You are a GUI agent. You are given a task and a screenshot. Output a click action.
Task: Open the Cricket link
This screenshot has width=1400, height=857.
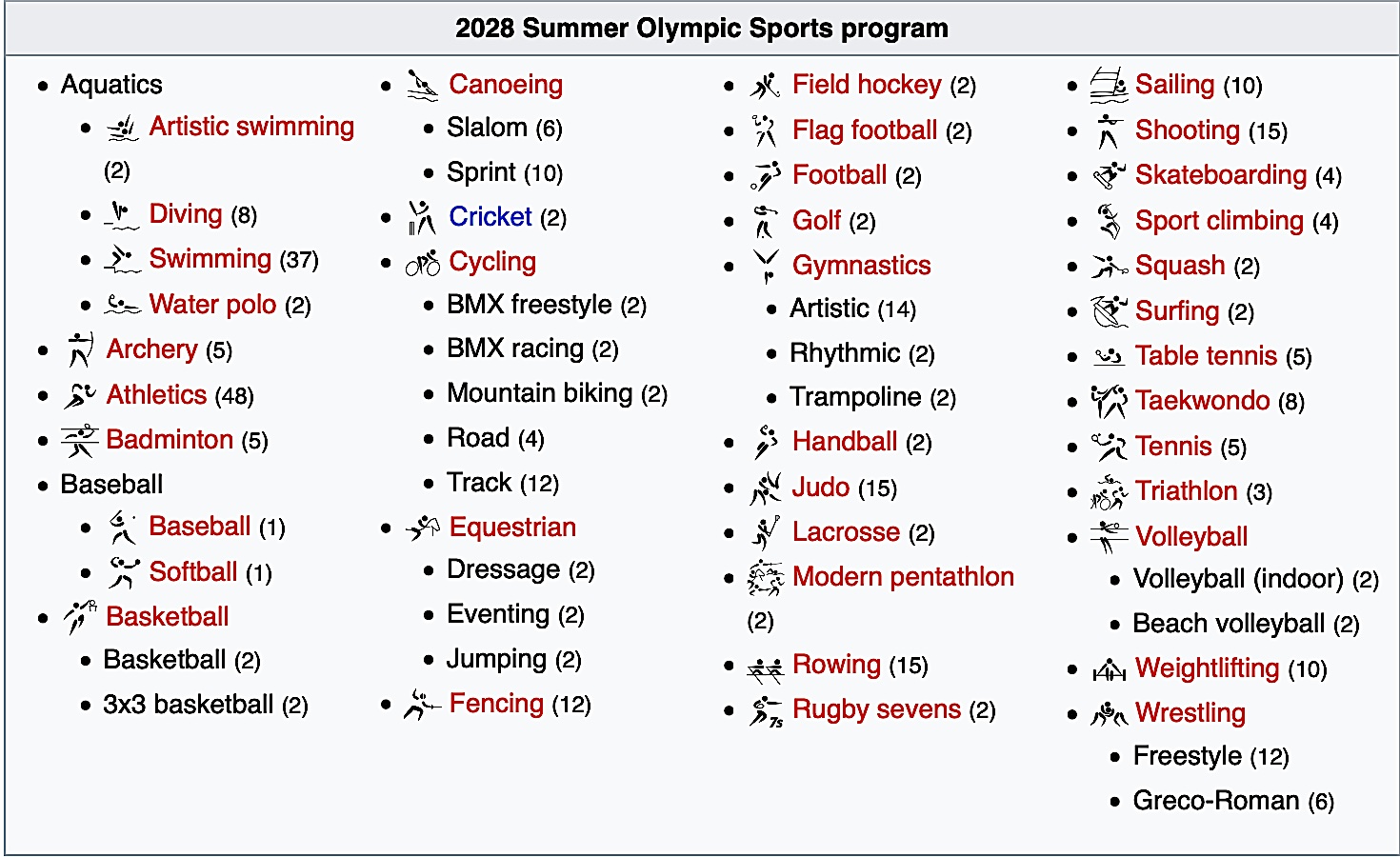point(490,217)
